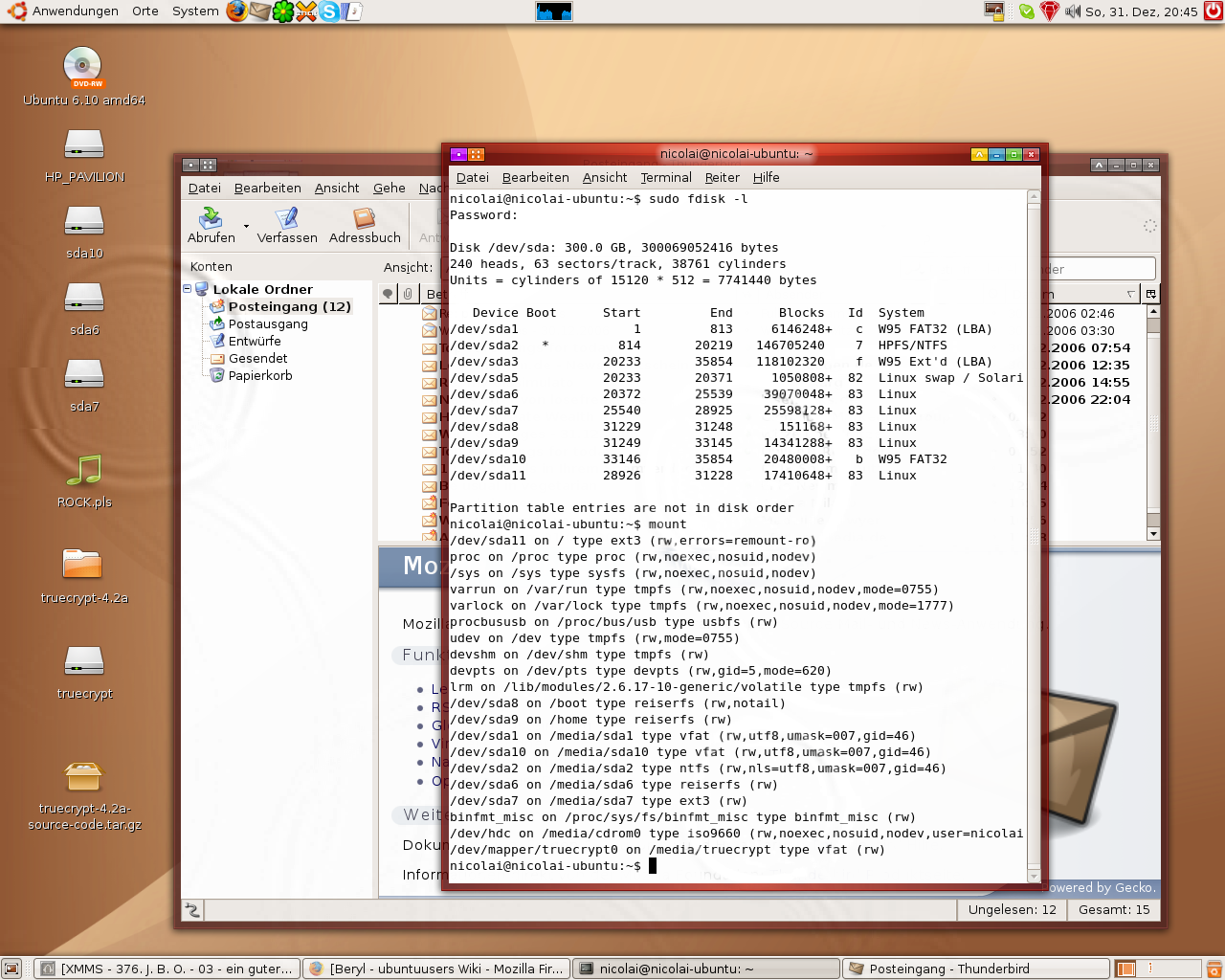Screen dimensions: 1225x980
Task: Open the Abrufen dropdown arrow
Action: click(x=246, y=227)
